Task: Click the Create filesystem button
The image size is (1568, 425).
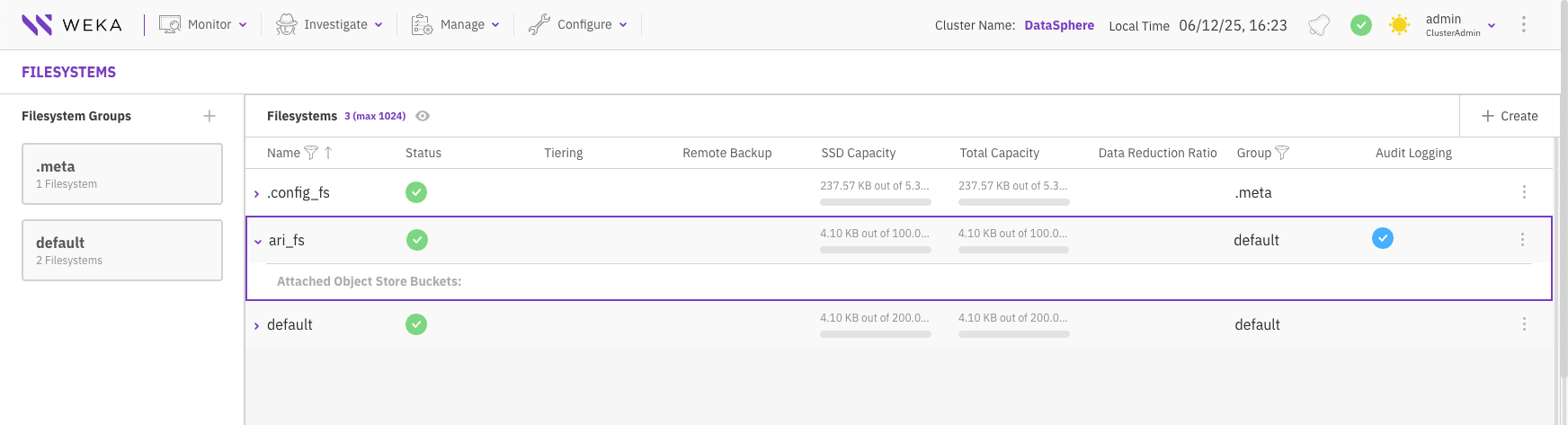Action: click(x=1510, y=116)
